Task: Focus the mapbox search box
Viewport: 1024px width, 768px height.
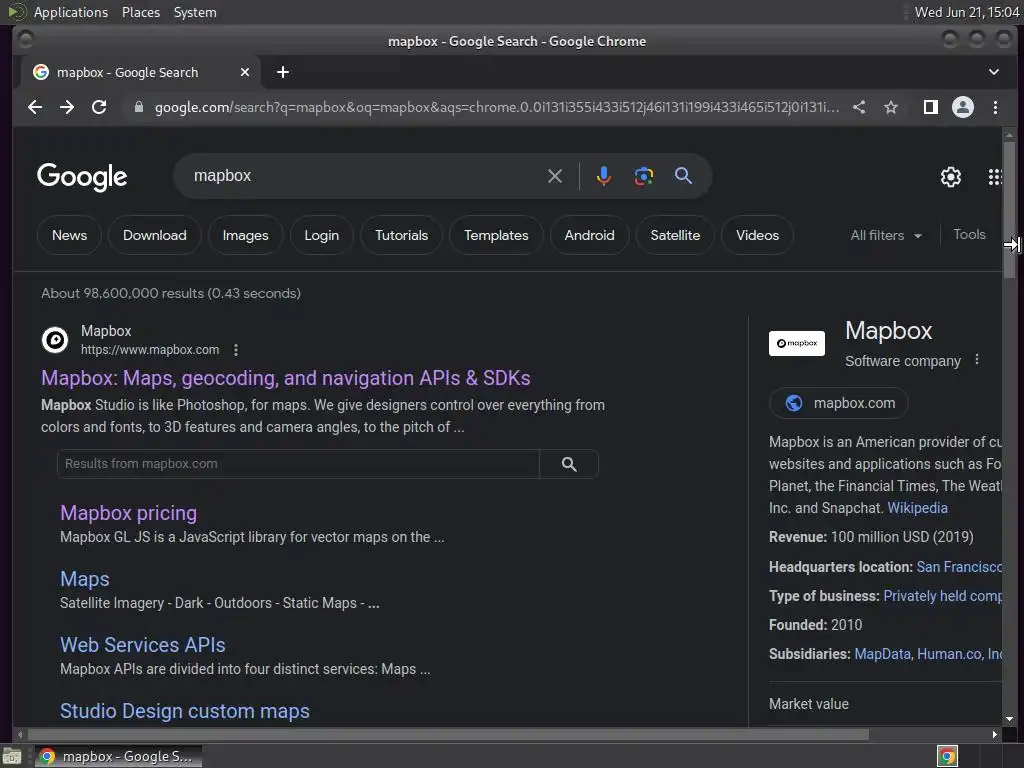Action: (366, 176)
